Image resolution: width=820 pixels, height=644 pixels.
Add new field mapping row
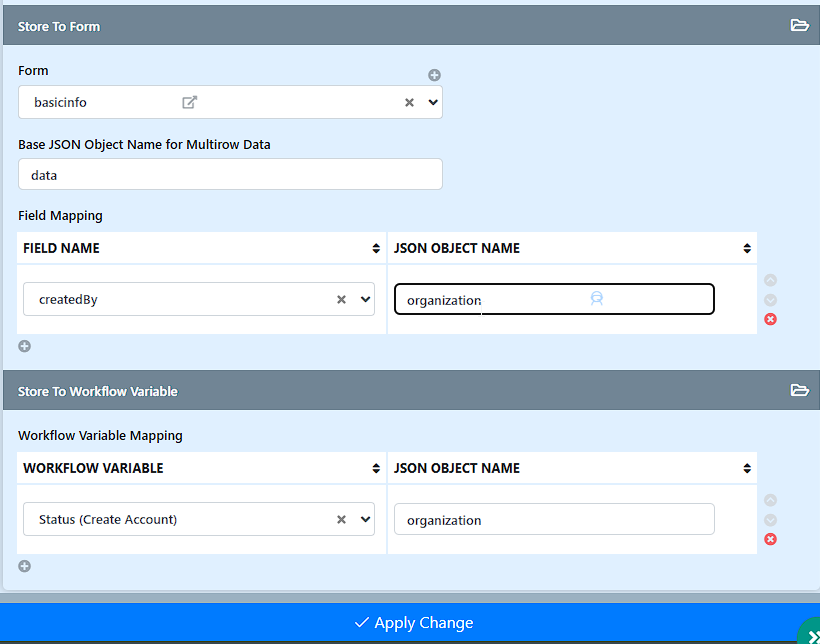click(25, 346)
